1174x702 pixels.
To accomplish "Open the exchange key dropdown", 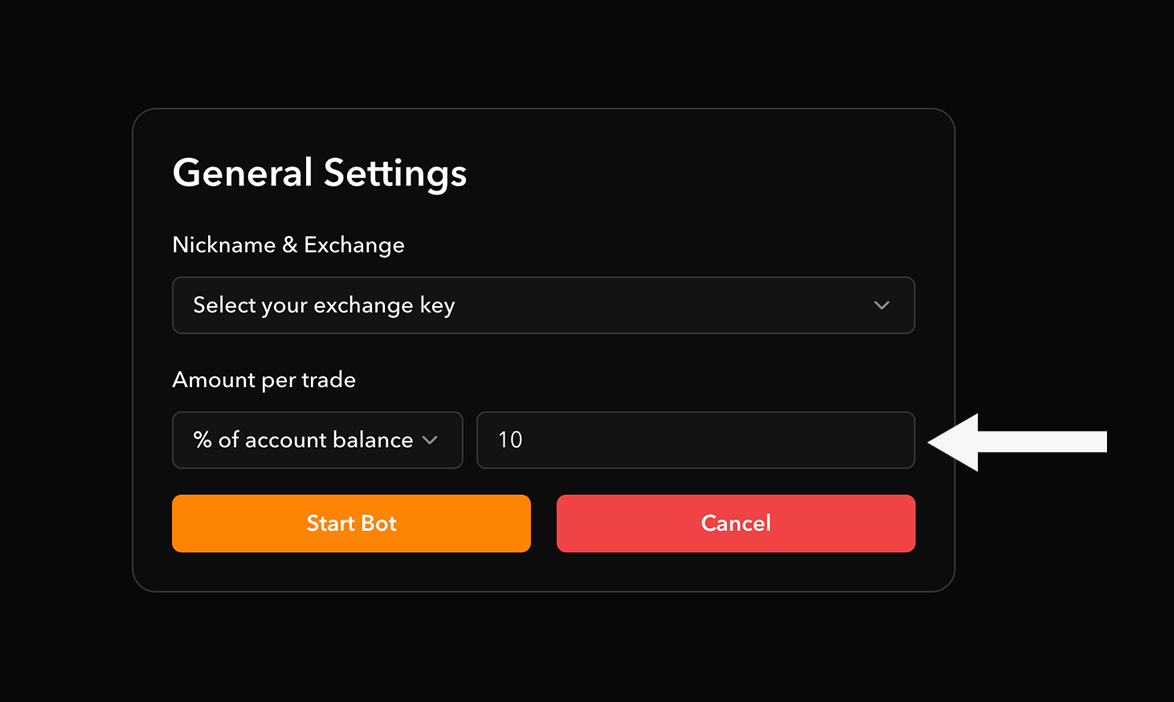I will [x=543, y=305].
